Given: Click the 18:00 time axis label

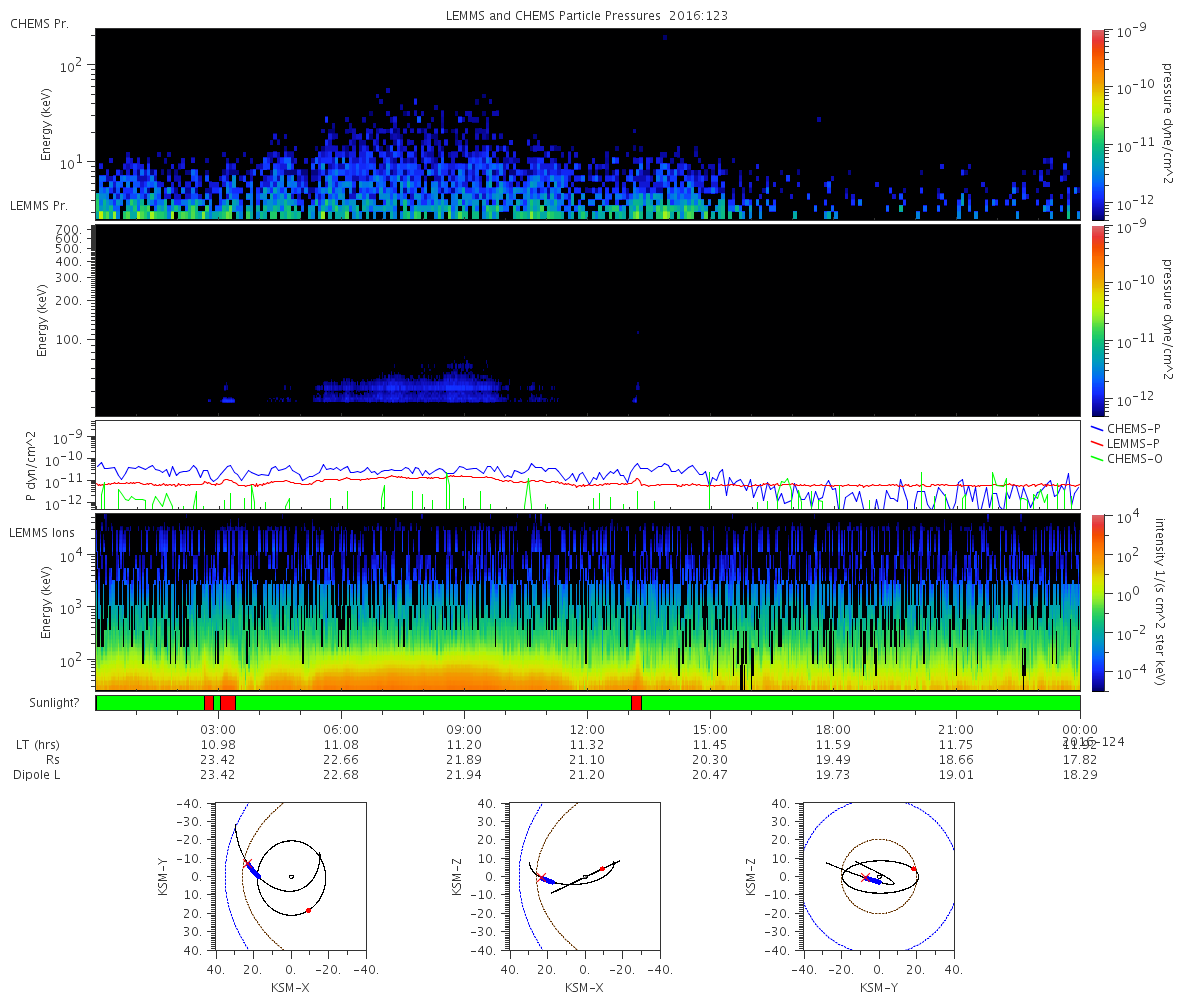Looking at the screenshot, I should [833, 729].
